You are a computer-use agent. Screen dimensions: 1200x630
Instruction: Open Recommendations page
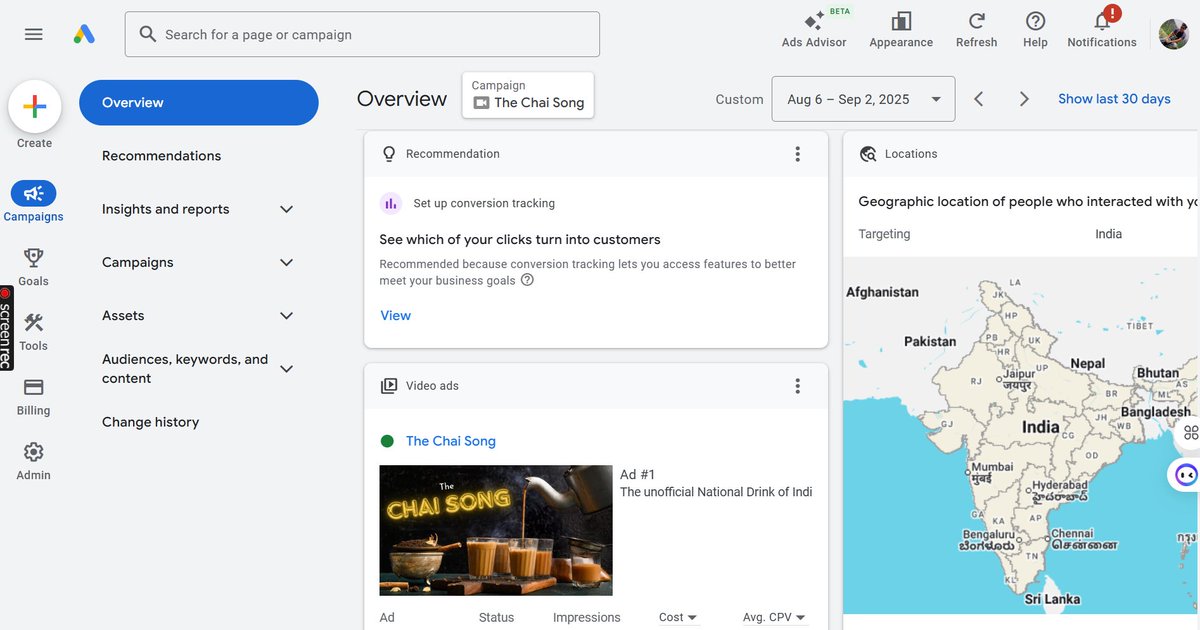(161, 156)
